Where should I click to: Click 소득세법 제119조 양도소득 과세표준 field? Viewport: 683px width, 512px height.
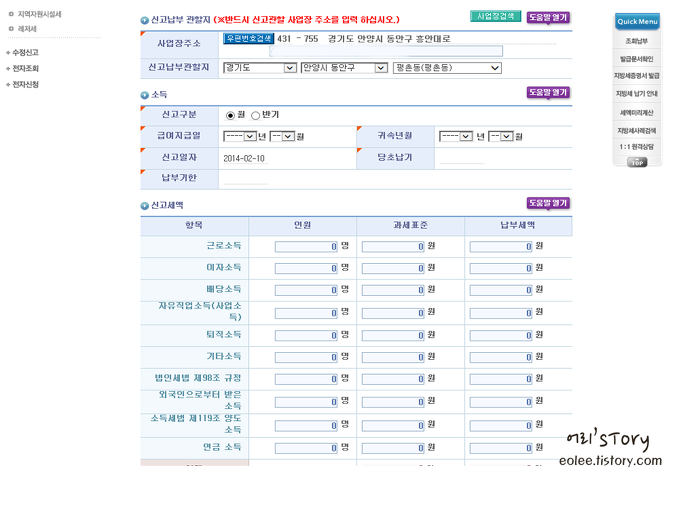[x=393, y=426]
